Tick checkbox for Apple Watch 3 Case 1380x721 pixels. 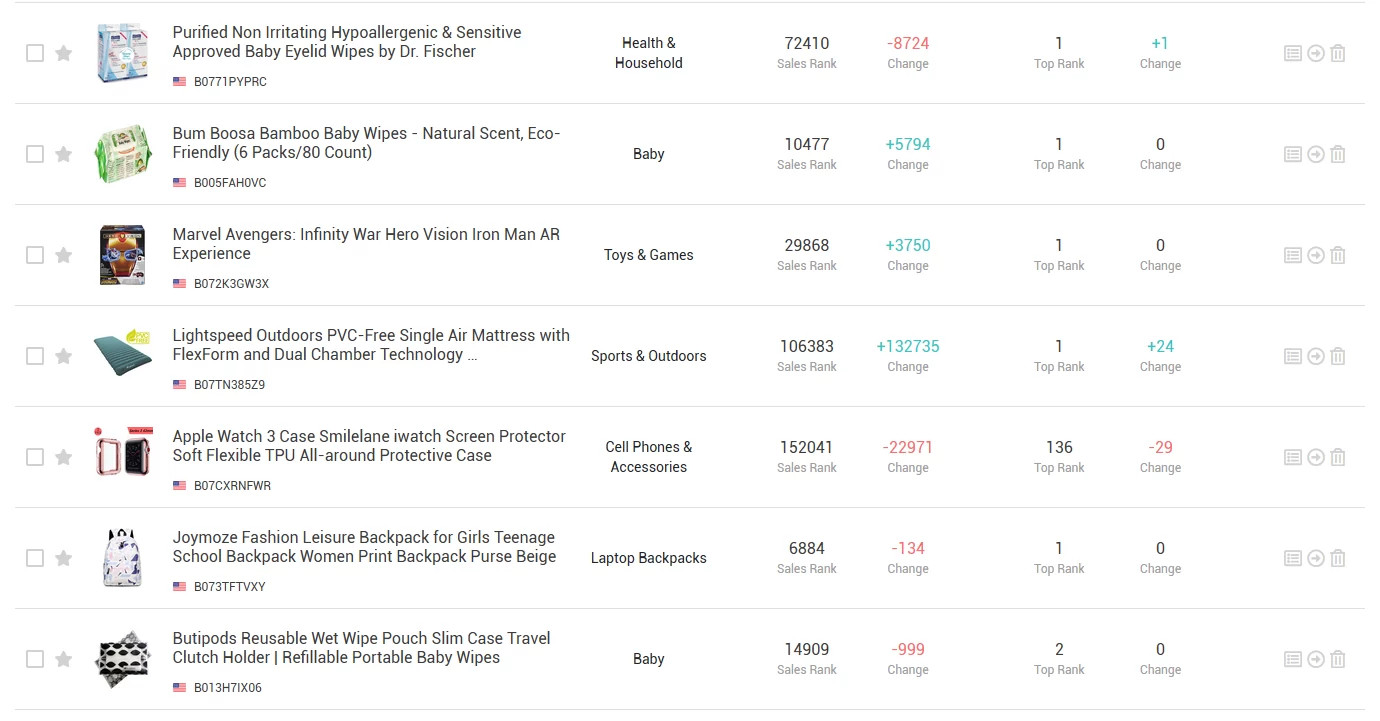pyautogui.click(x=35, y=457)
